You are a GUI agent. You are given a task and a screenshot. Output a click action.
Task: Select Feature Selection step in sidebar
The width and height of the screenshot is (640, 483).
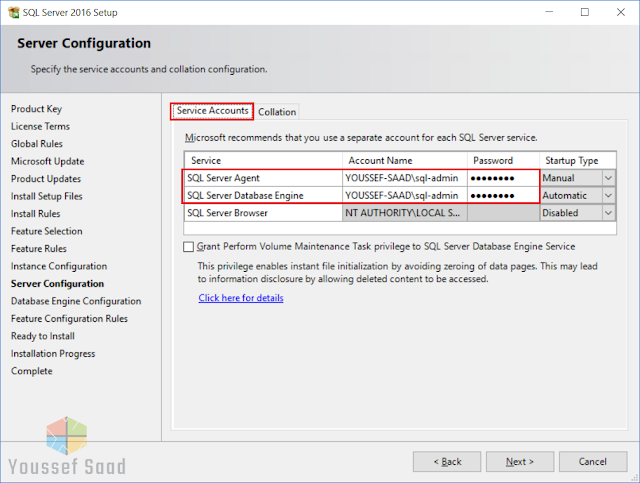tap(47, 231)
